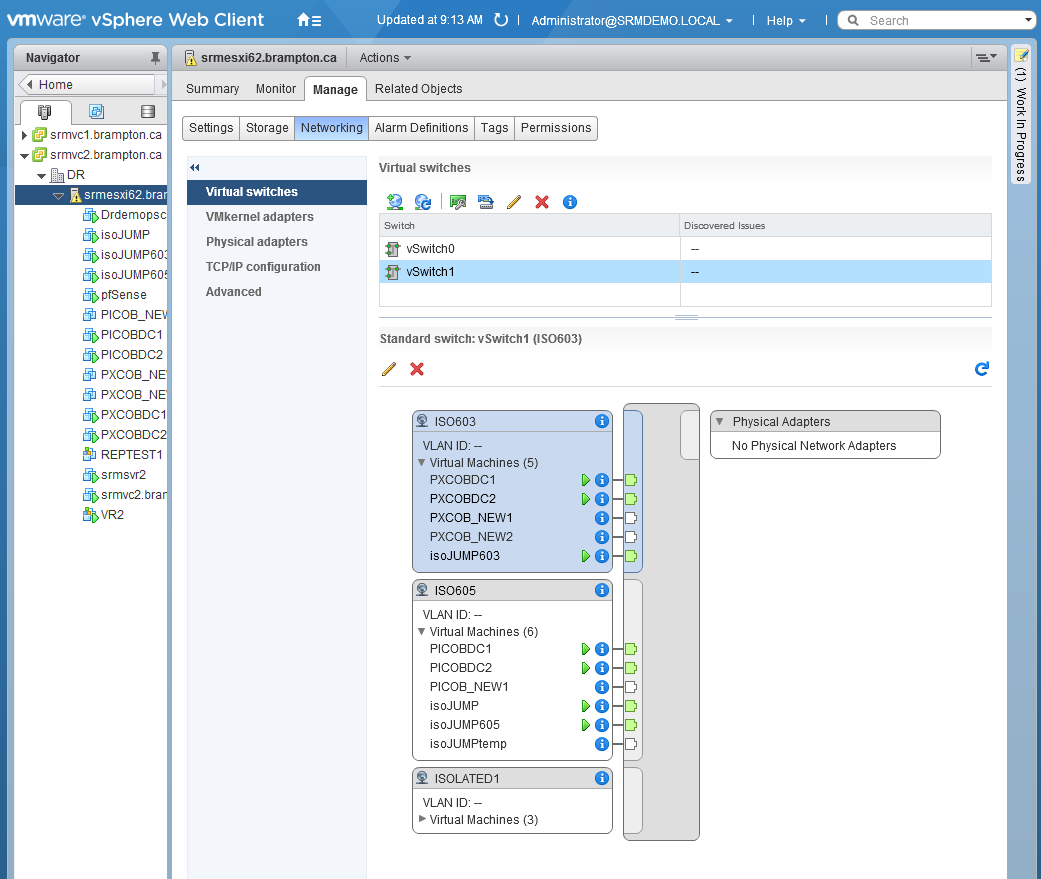Image resolution: width=1041 pixels, height=879 pixels.
Task: Collapse the srmvc2.brampton.ca tree node
Action: point(25,156)
